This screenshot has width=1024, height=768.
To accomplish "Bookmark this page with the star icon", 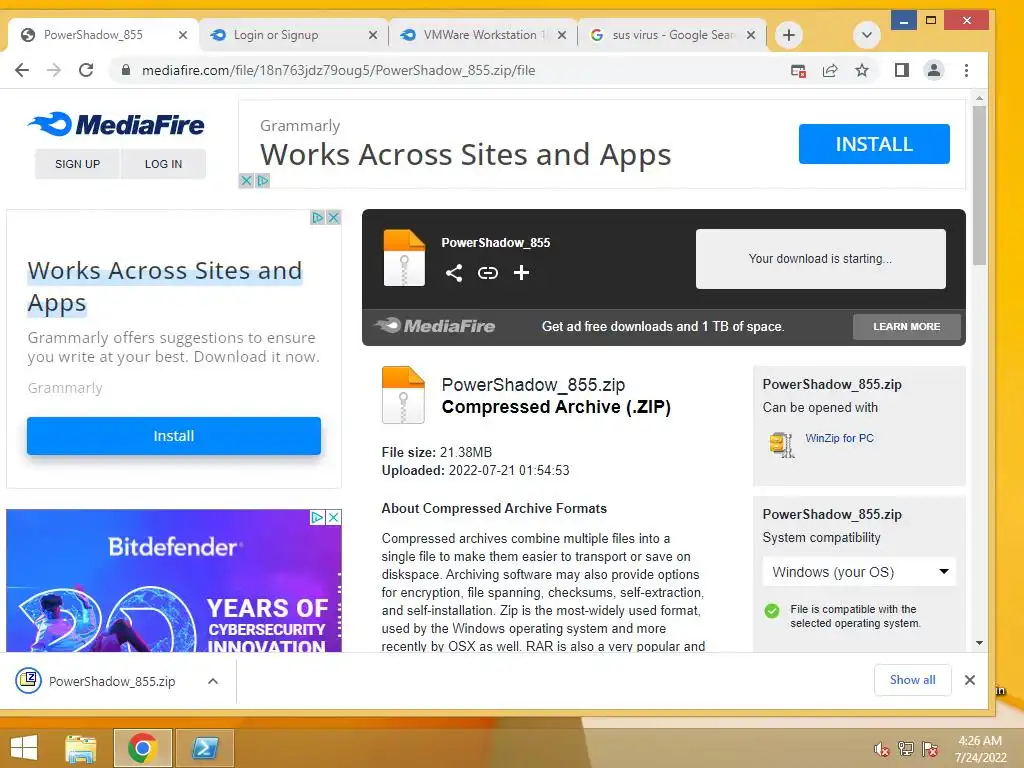I will (x=862, y=71).
